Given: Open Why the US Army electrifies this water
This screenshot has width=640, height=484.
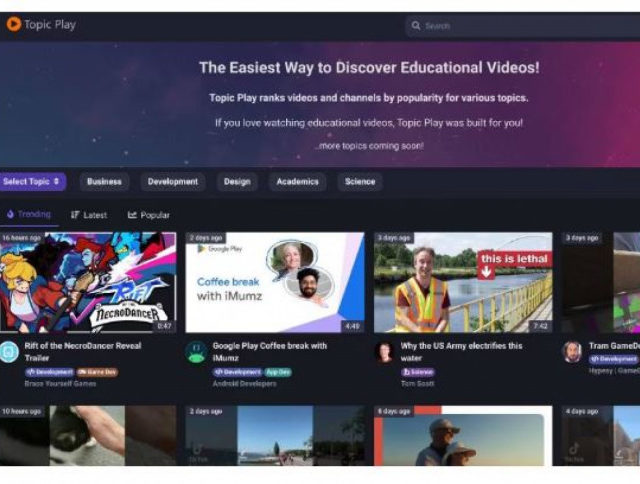Looking at the screenshot, I should pyautogui.click(x=462, y=352).
